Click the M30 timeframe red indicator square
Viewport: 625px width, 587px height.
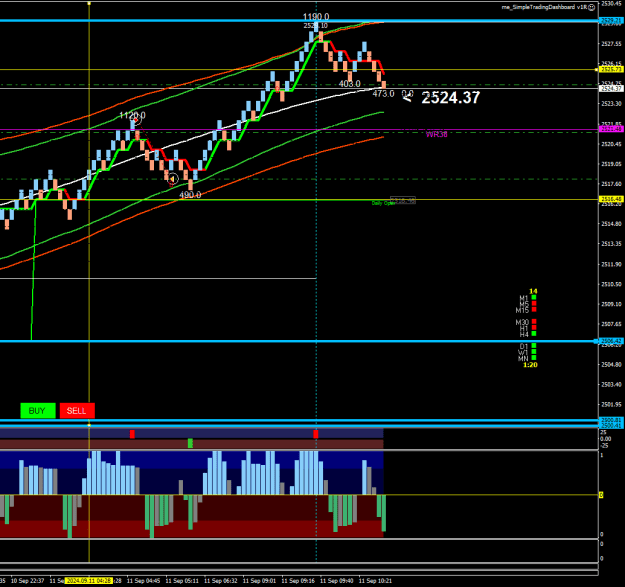point(534,322)
